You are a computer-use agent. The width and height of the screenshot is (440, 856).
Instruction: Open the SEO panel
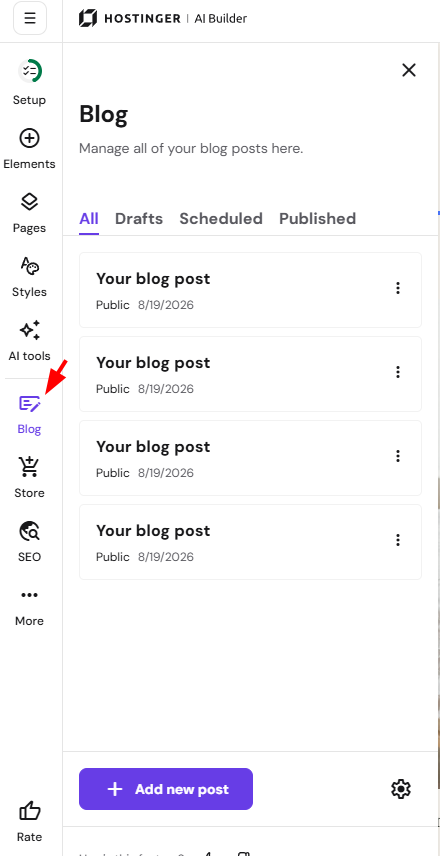[29, 531]
